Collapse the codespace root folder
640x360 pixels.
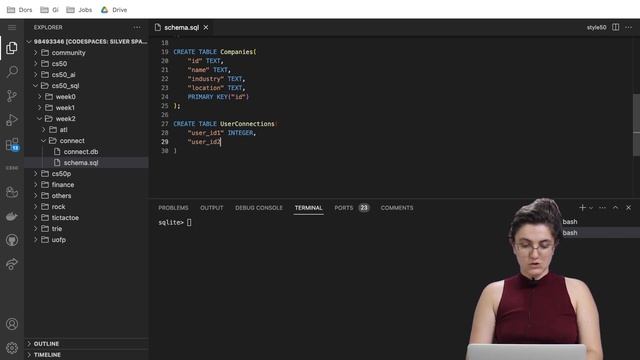pyautogui.click(x=87, y=42)
